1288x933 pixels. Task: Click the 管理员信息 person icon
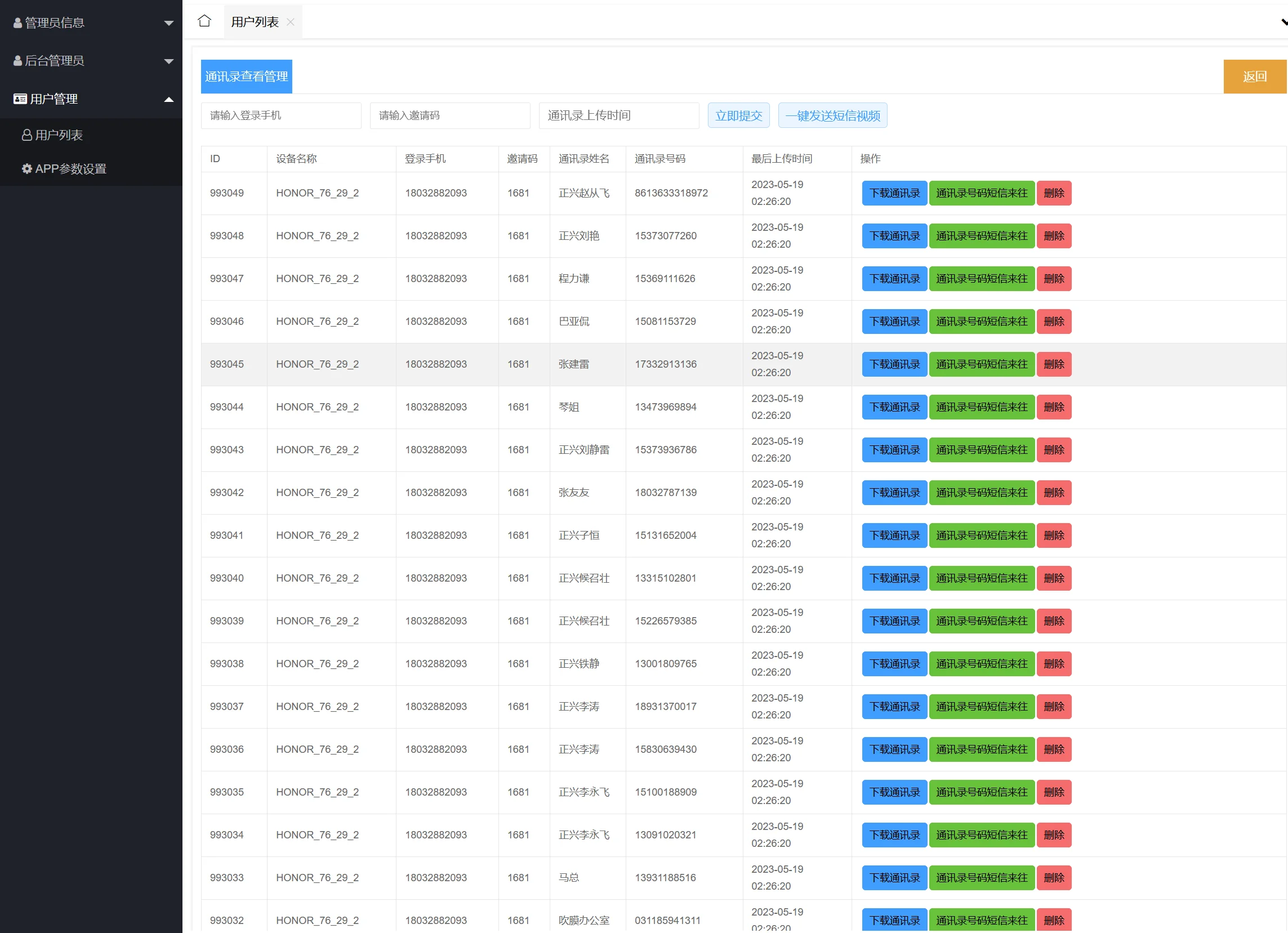[x=17, y=23]
